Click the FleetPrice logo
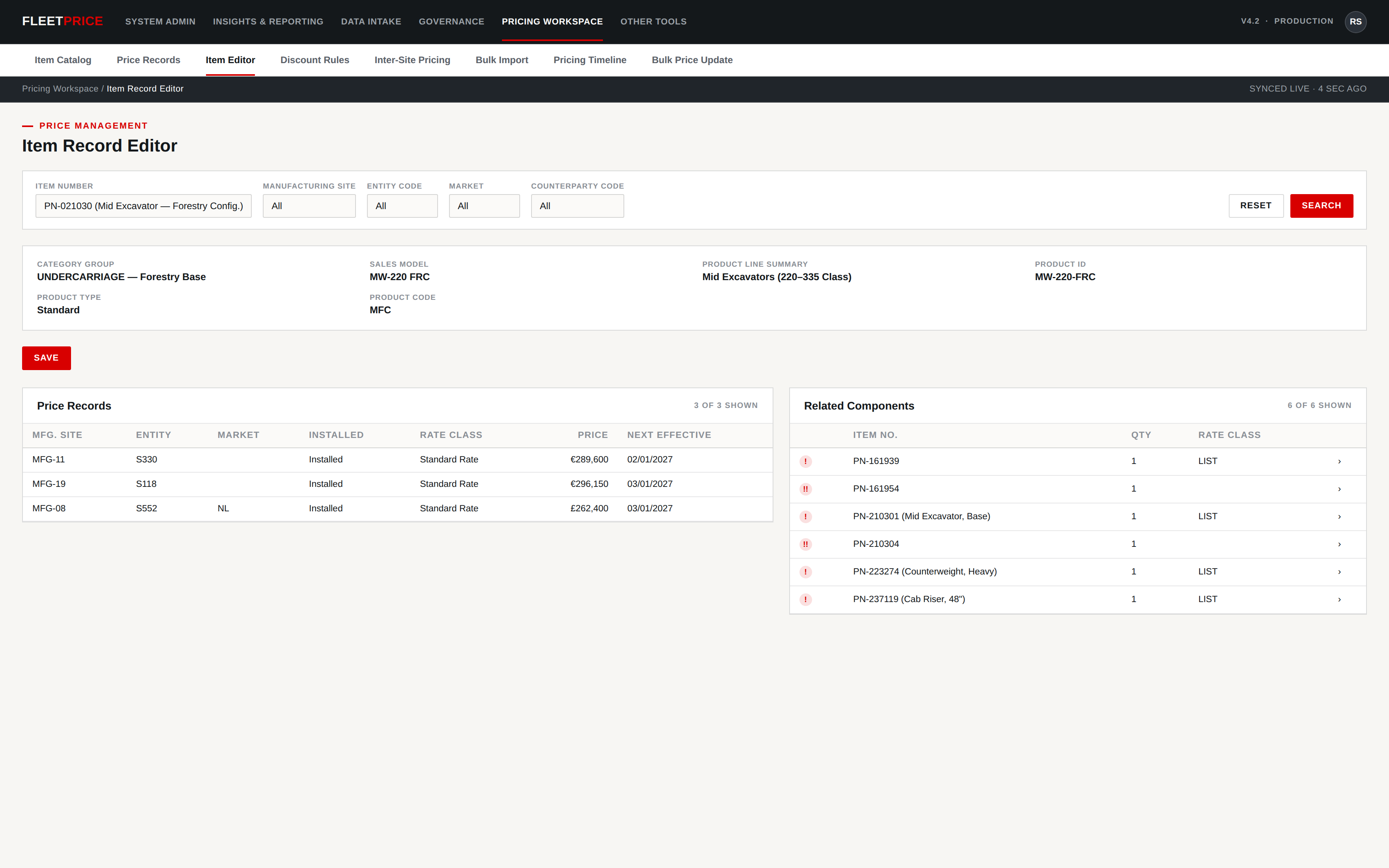Screen dimensions: 1389x868 pos(63,21)
